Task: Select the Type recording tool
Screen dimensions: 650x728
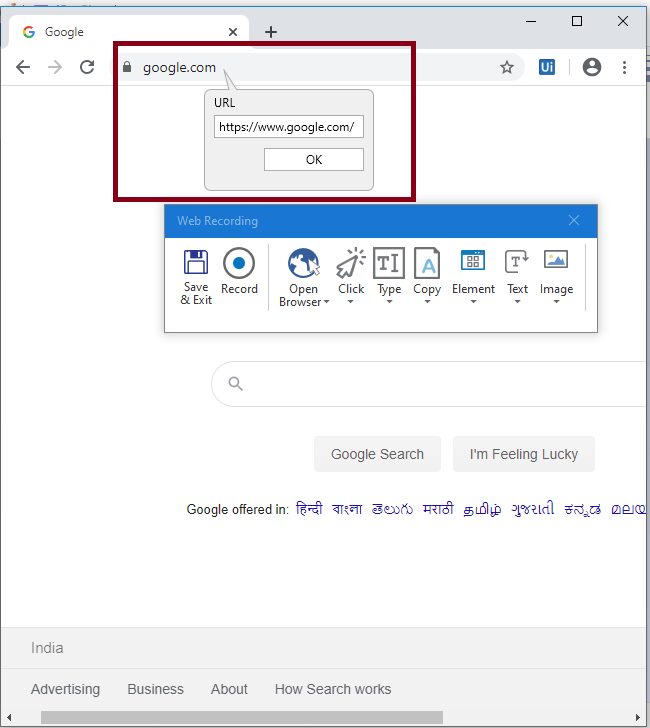Action: click(x=389, y=271)
